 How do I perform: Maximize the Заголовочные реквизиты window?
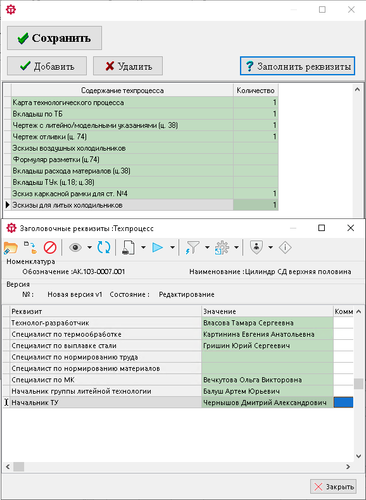pos(321,228)
